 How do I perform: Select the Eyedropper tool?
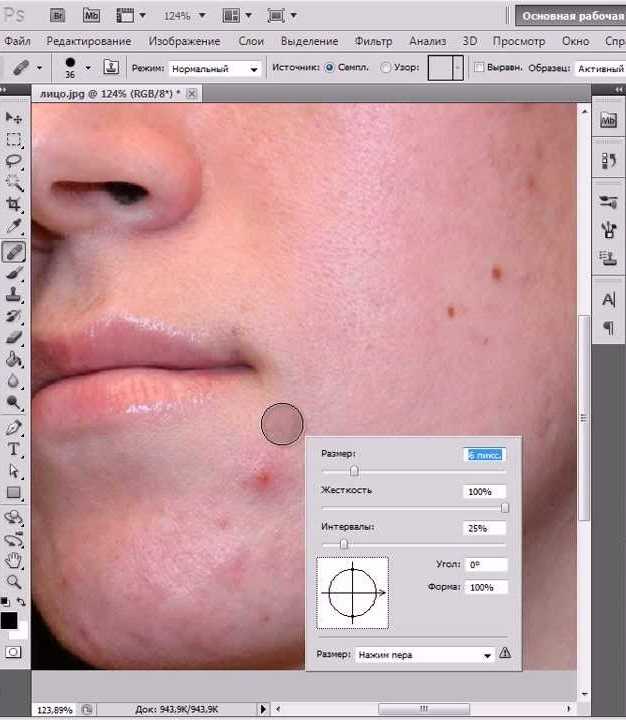[14, 226]
